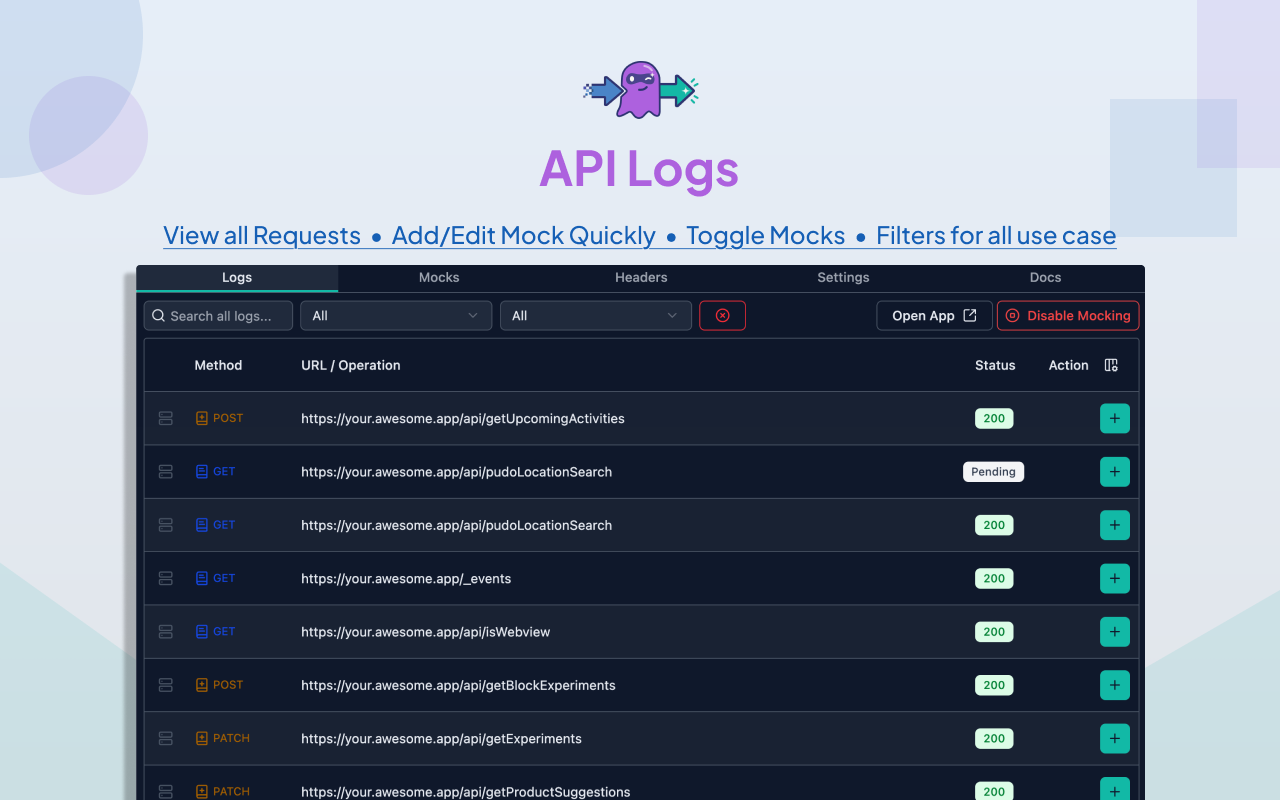Add mock for getUpcomingActivities with its plus button
1280x800 pixels.
[x=1115, y=418]
